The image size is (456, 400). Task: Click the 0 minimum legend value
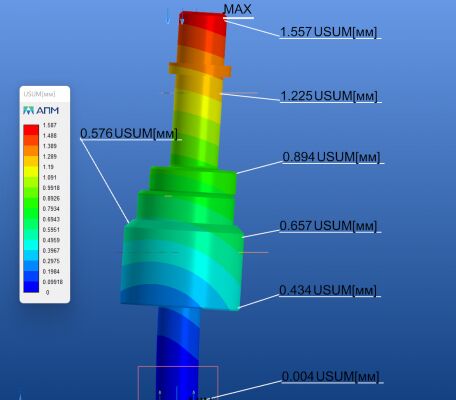tap(47, 293)
